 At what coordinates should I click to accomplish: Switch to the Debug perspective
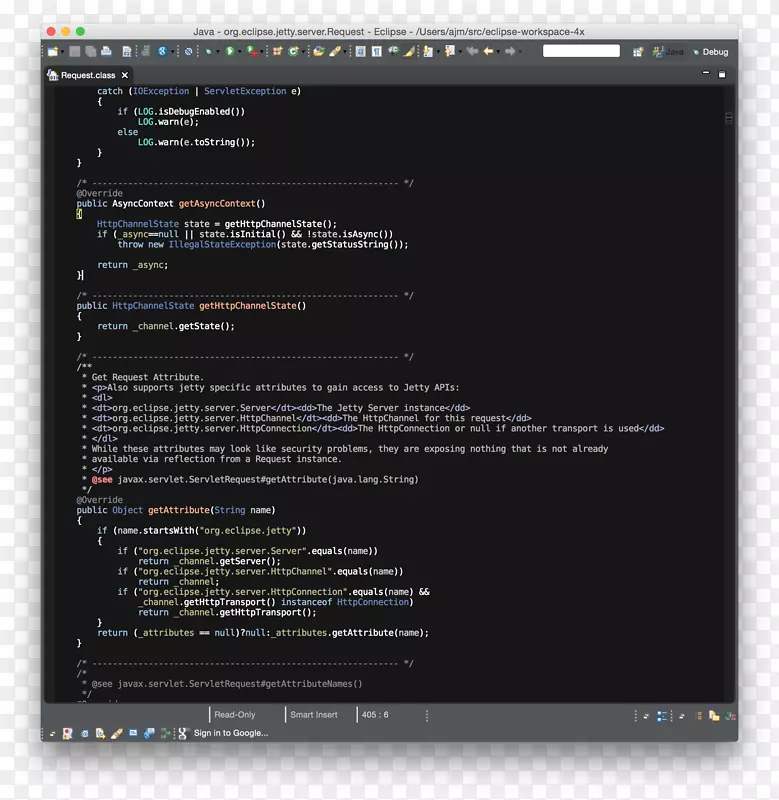709,52
